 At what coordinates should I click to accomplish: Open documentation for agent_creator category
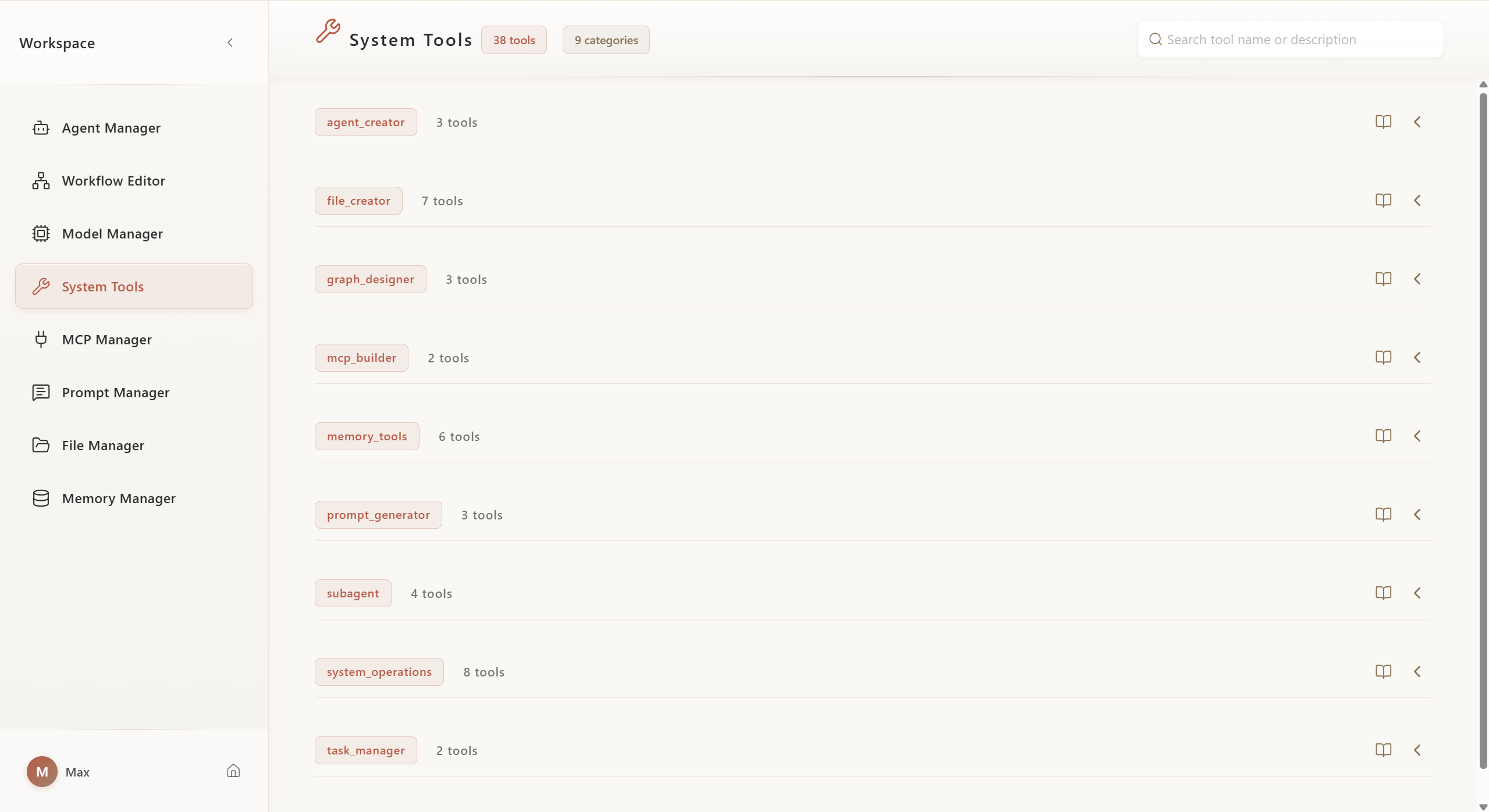click(1384, 122)
